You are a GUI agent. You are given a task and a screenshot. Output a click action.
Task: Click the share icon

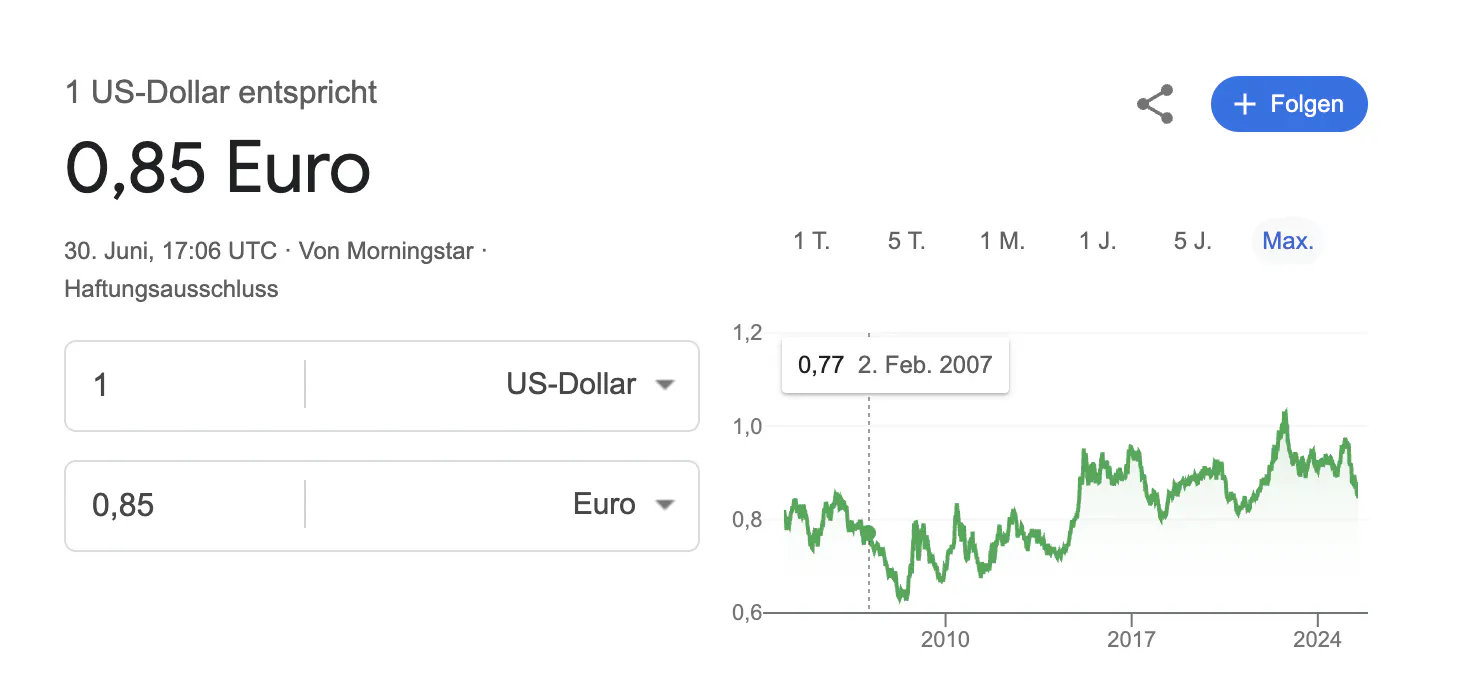[x=1155, y=104]
